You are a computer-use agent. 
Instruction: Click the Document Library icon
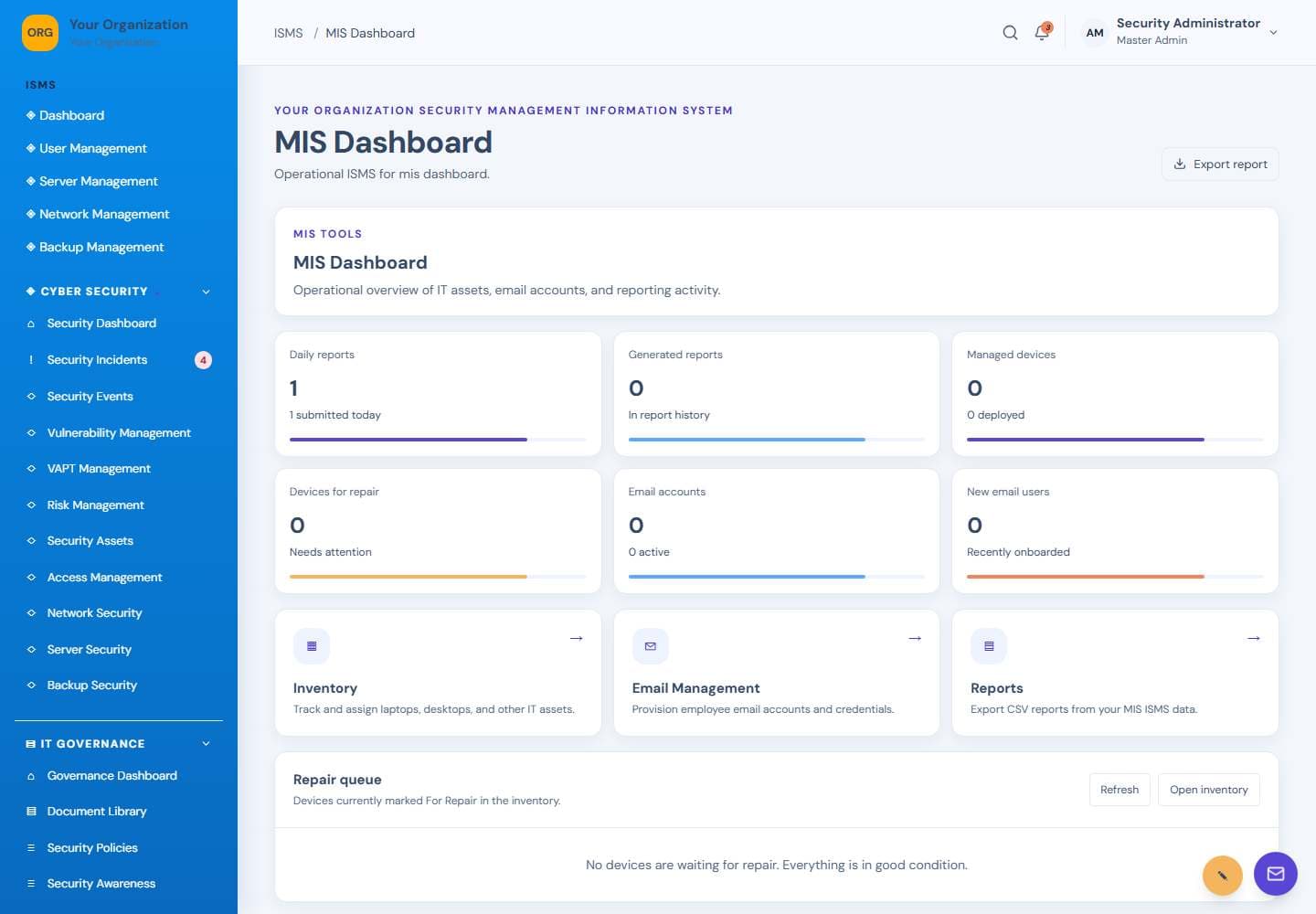31,812
